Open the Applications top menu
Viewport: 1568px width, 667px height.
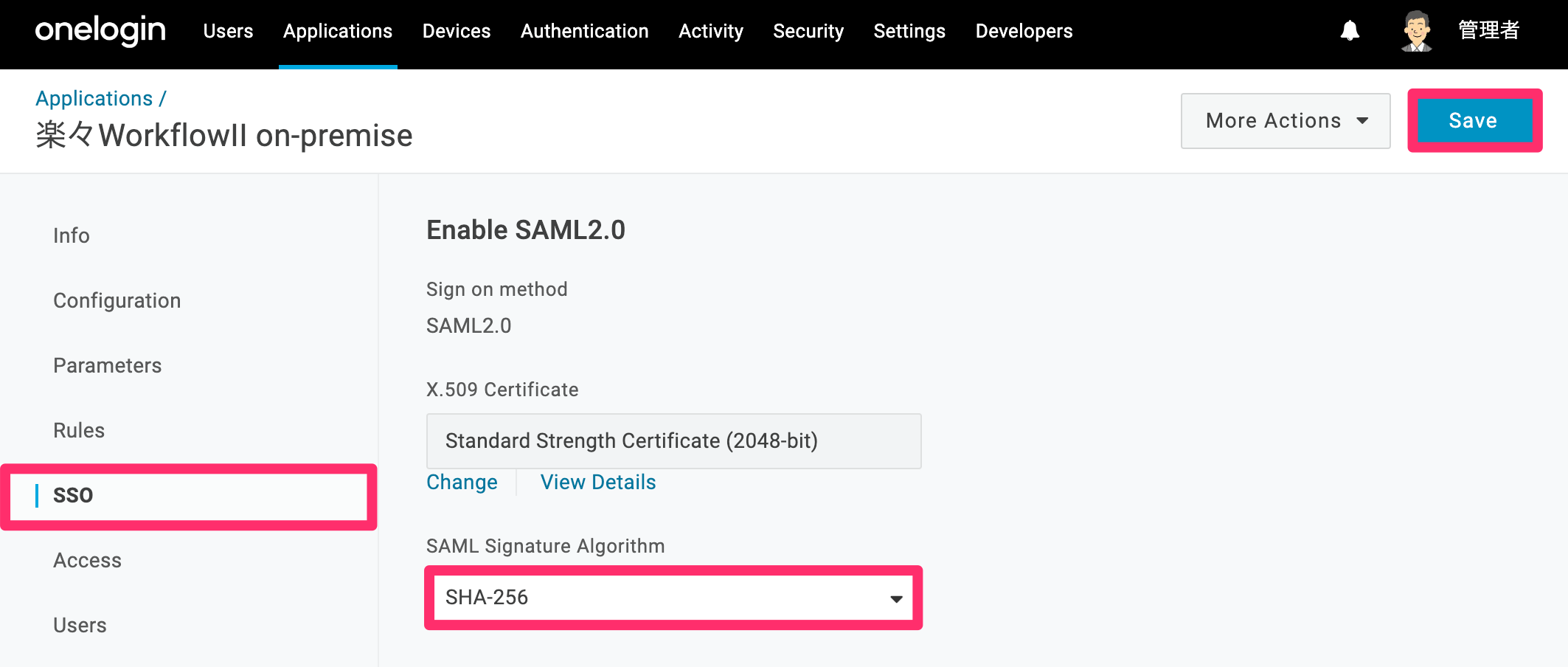338,31
